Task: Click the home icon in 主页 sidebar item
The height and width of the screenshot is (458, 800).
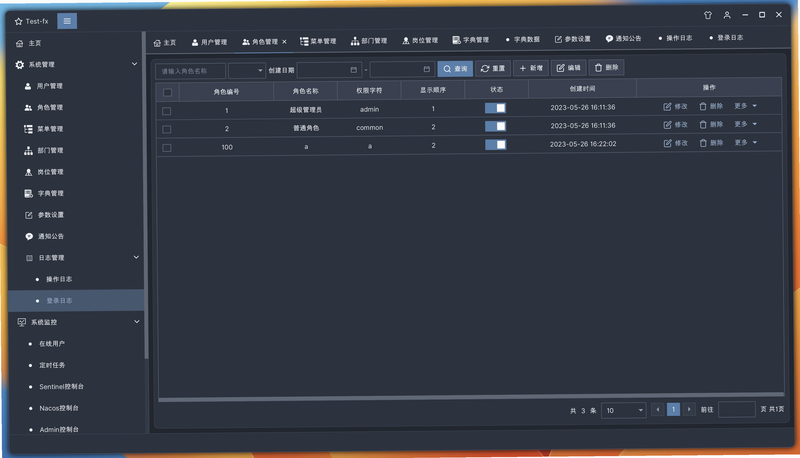Action: [19, 43]
